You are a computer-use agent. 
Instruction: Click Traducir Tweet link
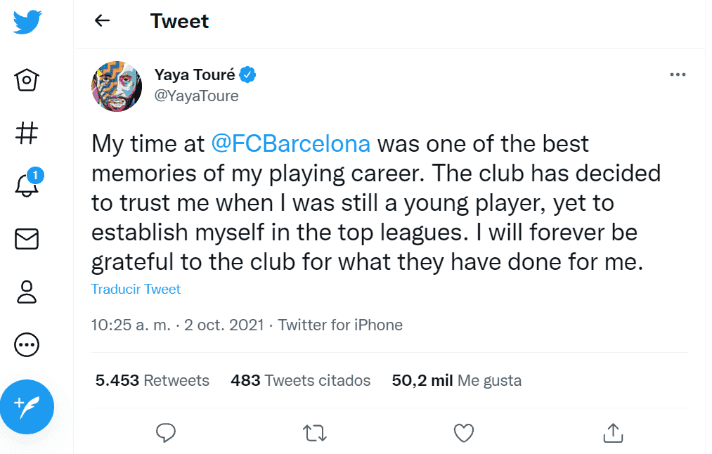(x=136, y=289)
